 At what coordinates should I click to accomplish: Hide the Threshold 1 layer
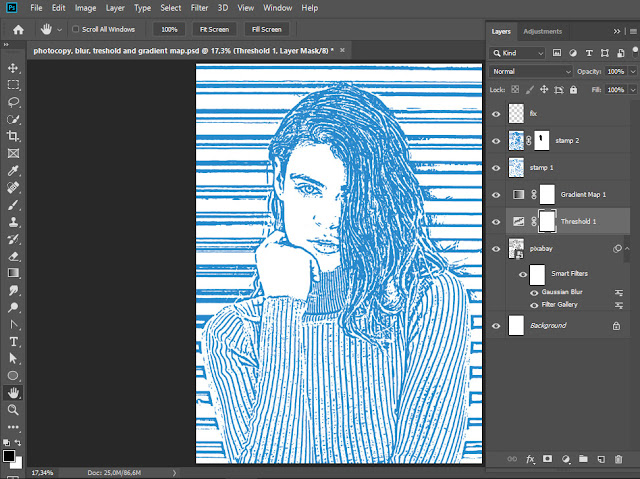click(x=496, y=222)
